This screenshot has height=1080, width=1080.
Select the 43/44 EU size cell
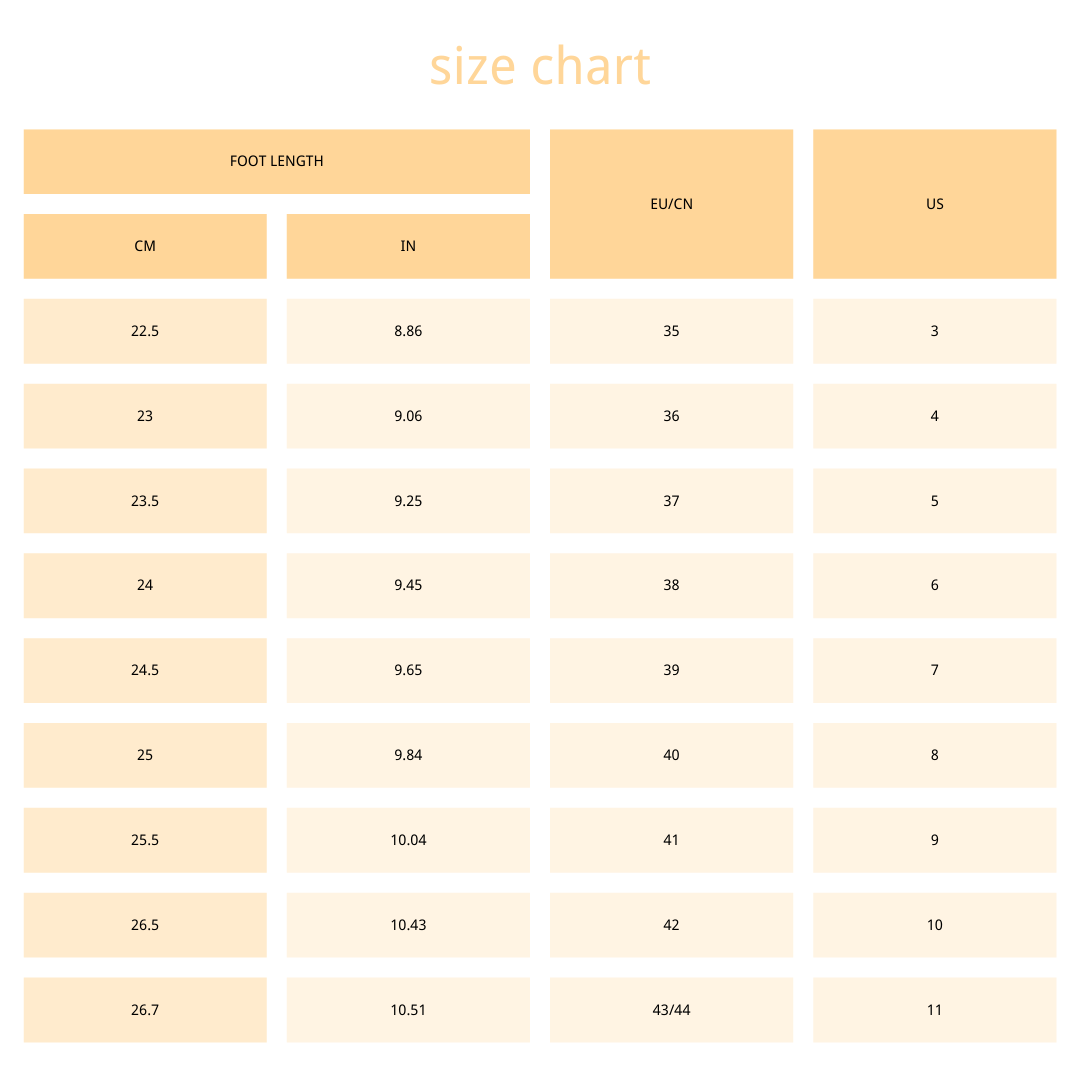(672, 1010)
